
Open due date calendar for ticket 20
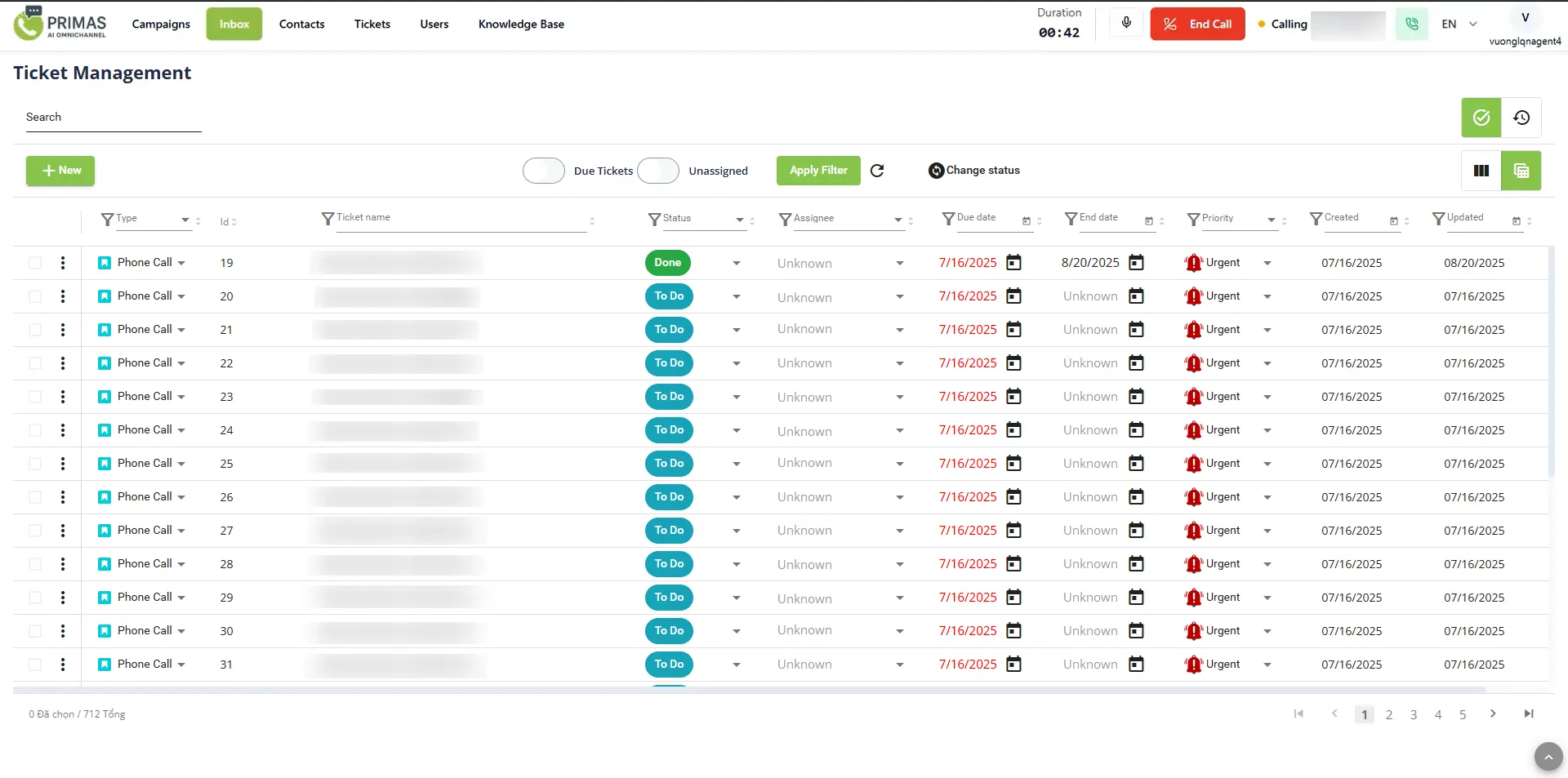click(x=1013, y=296)
